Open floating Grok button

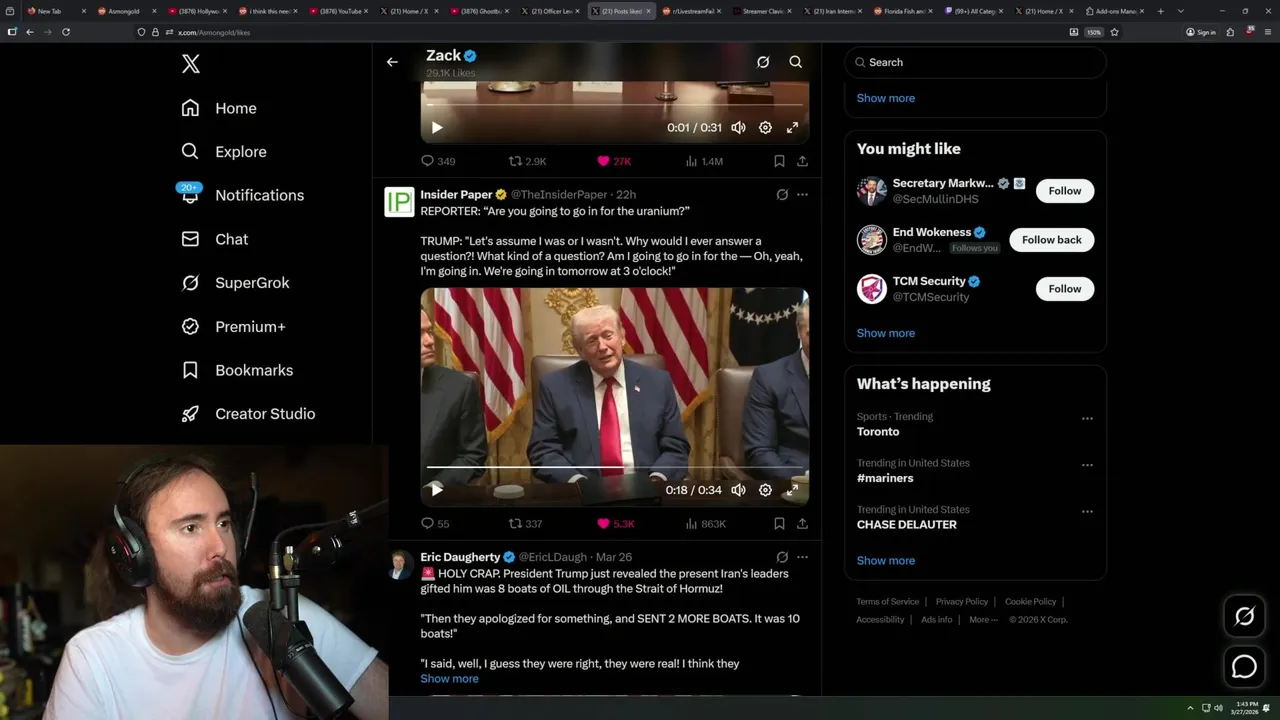[x=1245, y=617]
